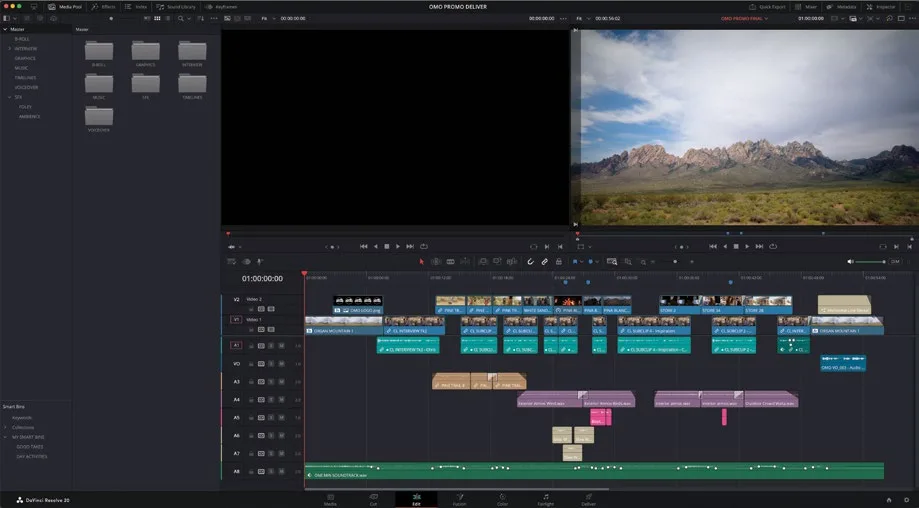Open the Effects panel
Screen dimensions: 919x508
click(103, 6)
